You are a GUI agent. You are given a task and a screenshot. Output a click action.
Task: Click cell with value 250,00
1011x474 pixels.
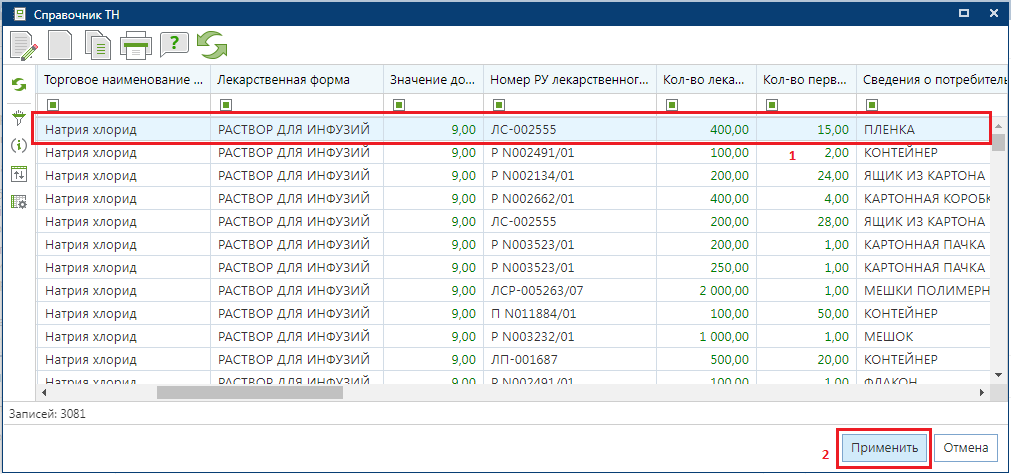pyautogui.click(x=706, y=268)
